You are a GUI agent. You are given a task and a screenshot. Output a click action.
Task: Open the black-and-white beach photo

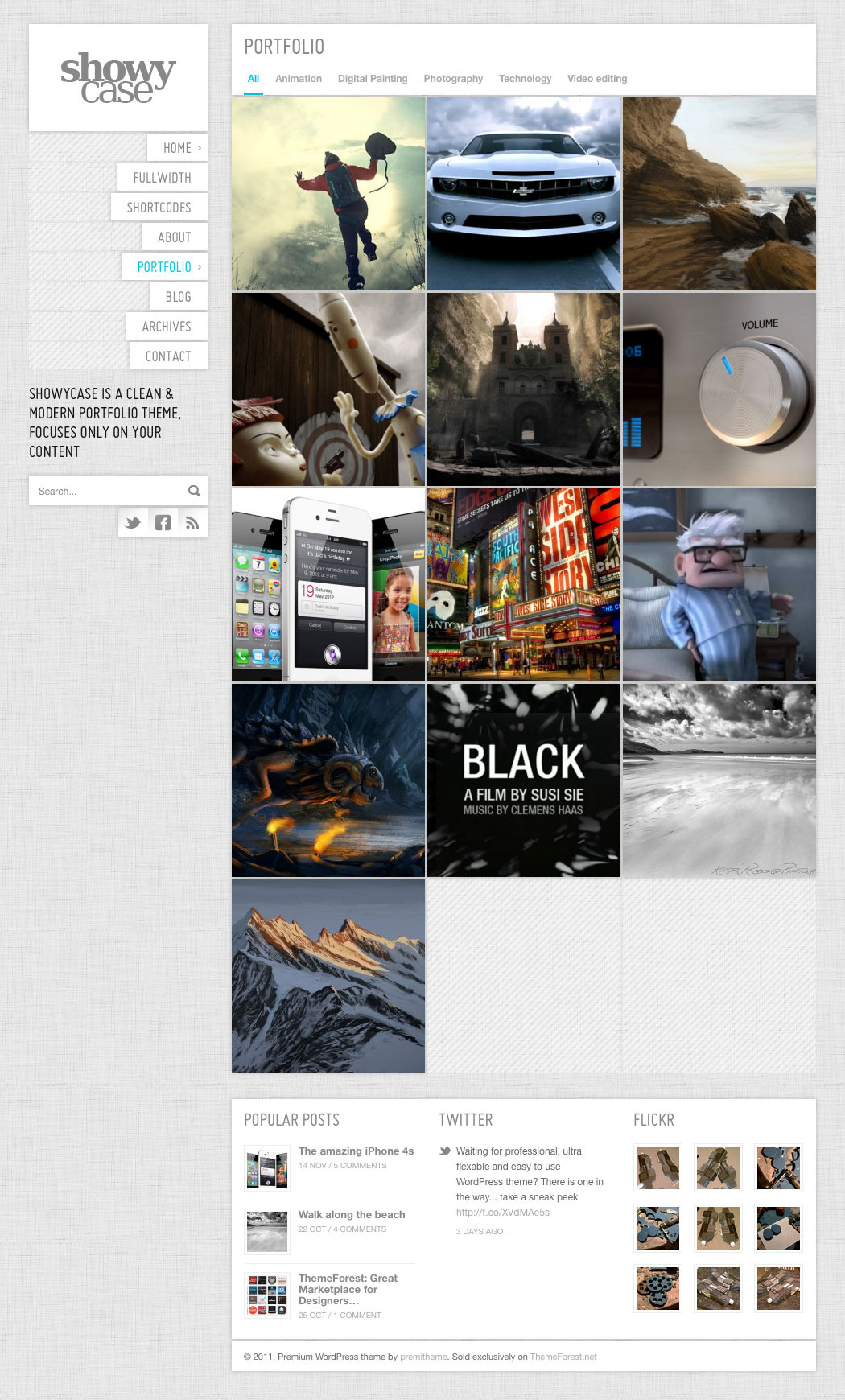pos(719,780)
